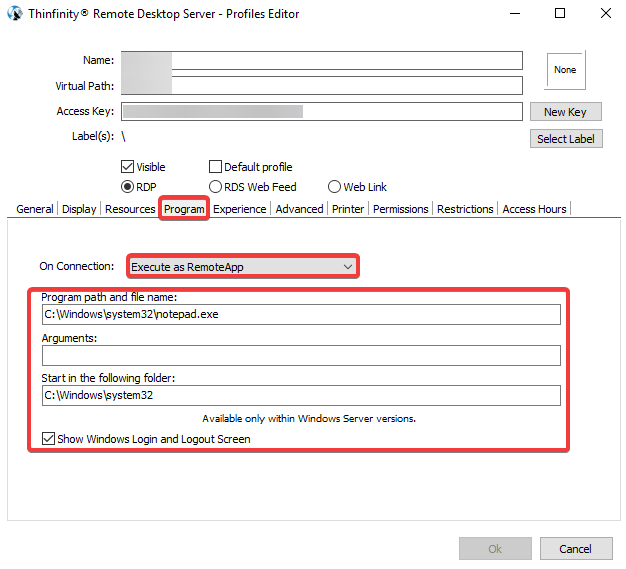Viewport: 626px width, 569px height.
Task: Click the None icon placeholder box
Action: [565, 70]
